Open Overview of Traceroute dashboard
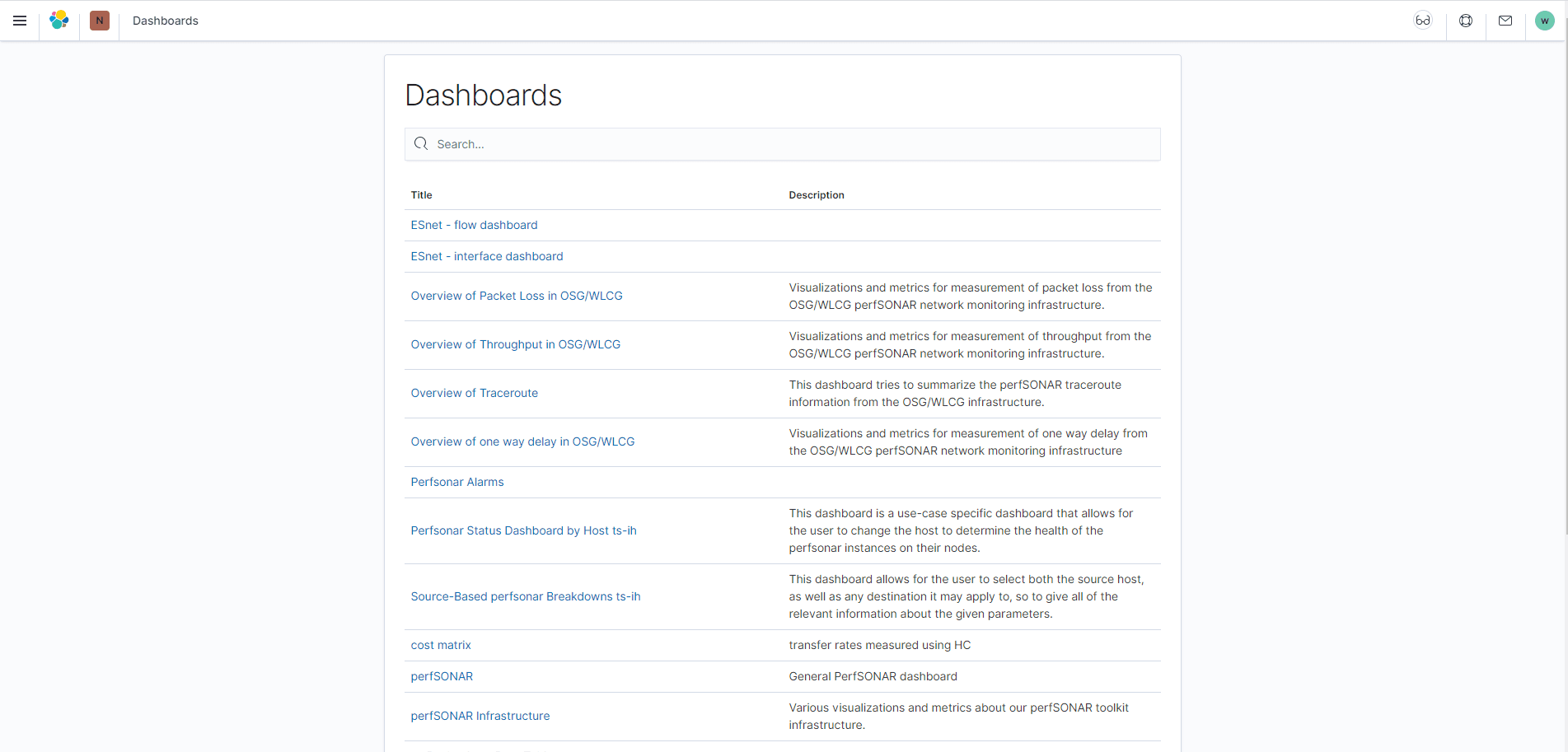Screen dimensions: 1568x752 [x=475, y=393]
